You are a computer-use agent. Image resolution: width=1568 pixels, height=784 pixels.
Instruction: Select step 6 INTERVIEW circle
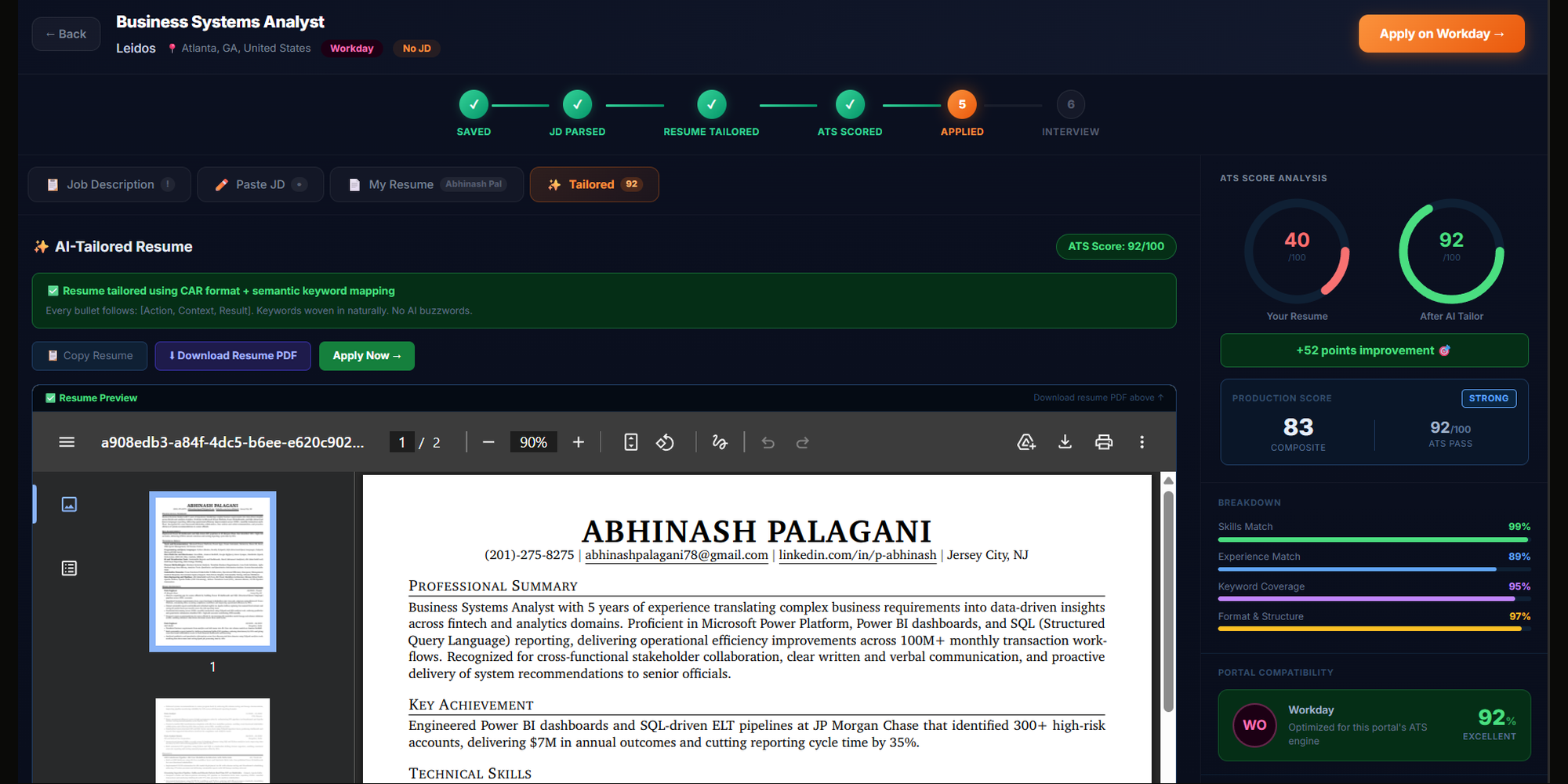click(1071, 104)
